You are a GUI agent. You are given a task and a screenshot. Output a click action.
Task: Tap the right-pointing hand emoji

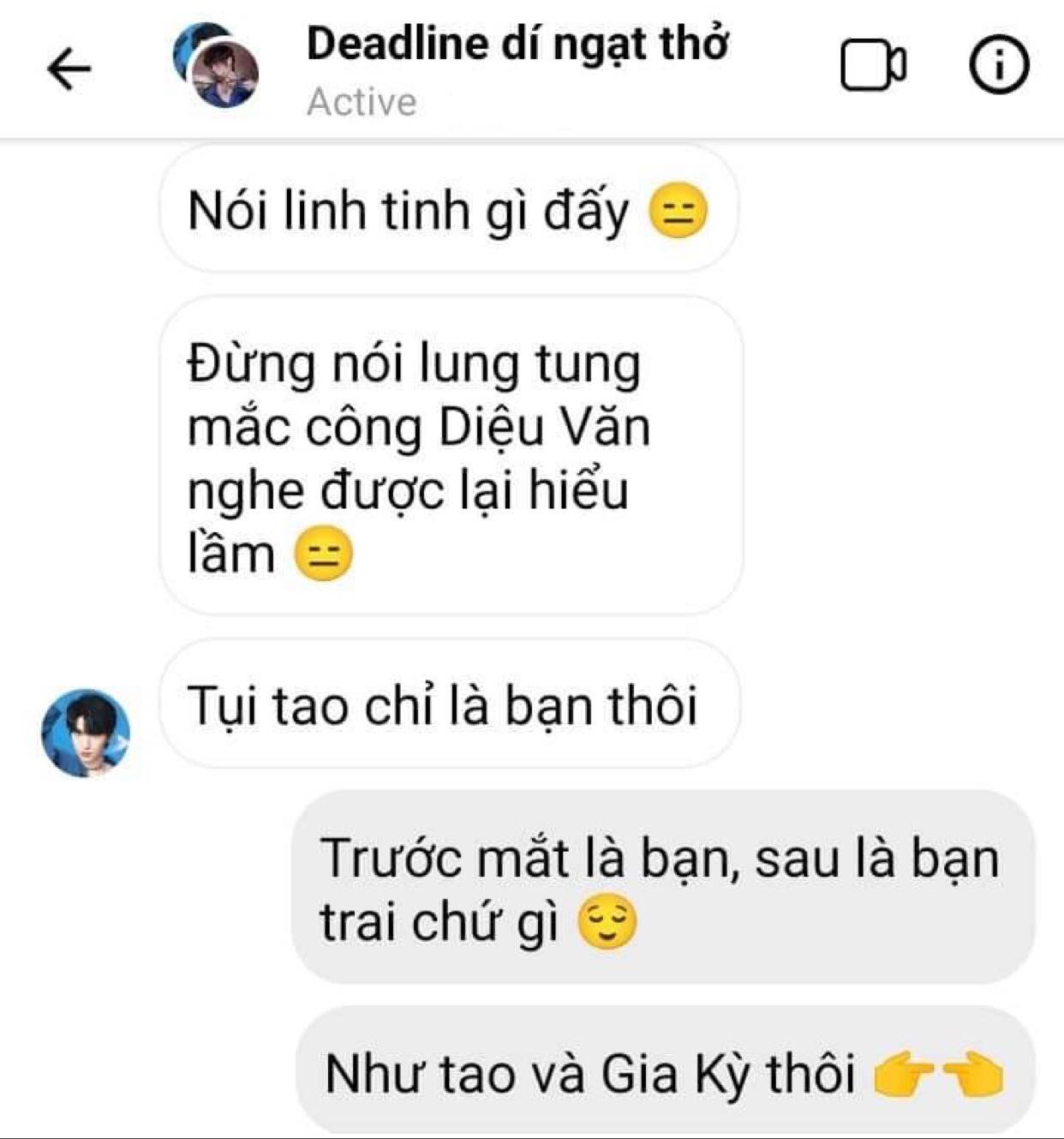905,1075
